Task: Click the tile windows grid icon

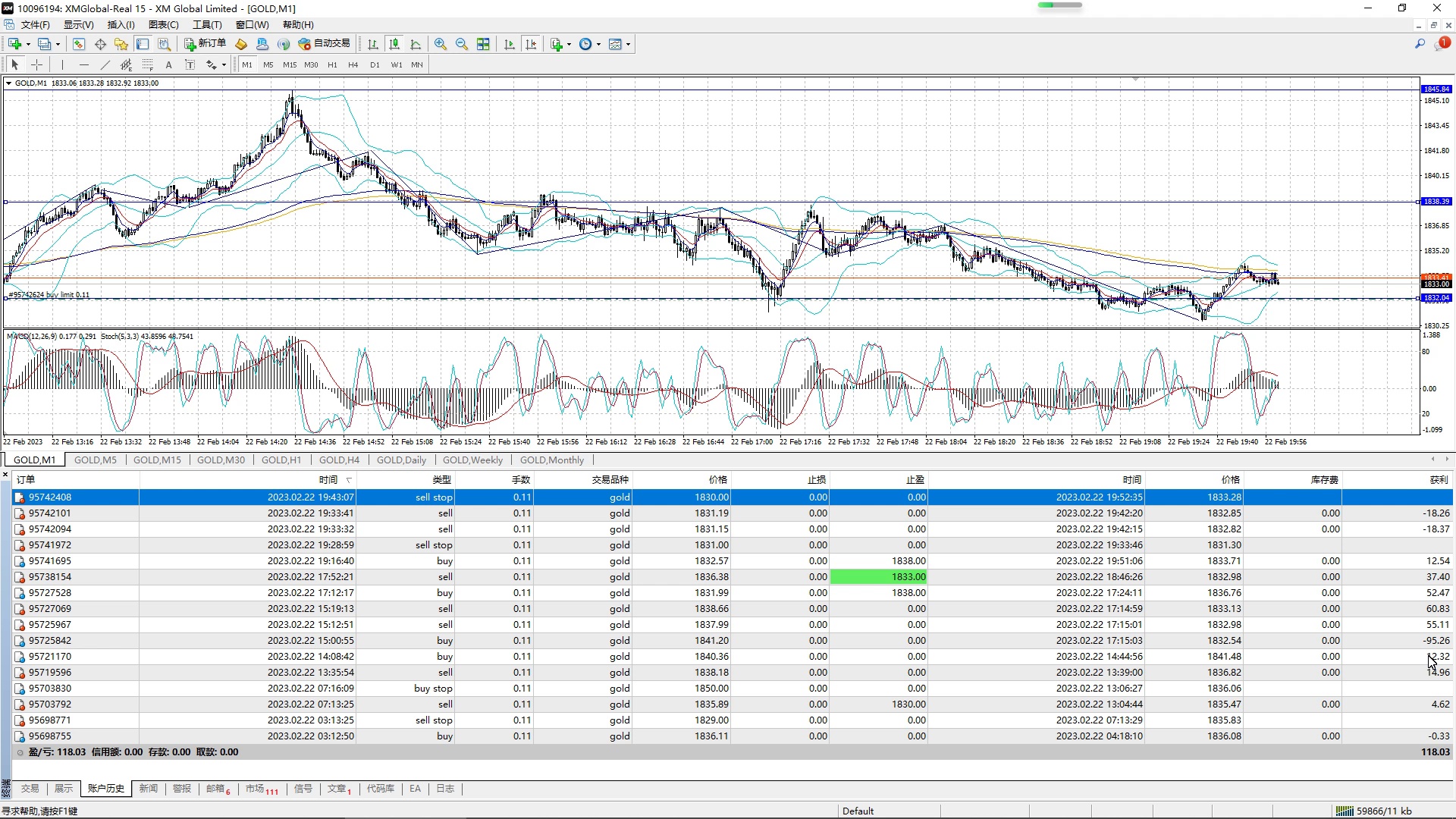Action: pyautogui.click(x=483, y=44)
